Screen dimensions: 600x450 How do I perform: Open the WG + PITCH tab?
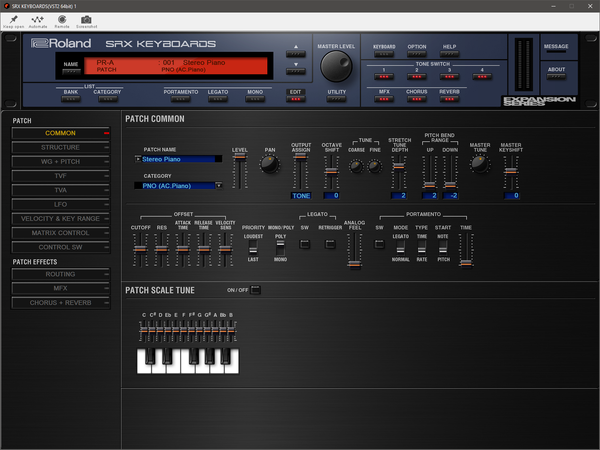pos(60,161)
